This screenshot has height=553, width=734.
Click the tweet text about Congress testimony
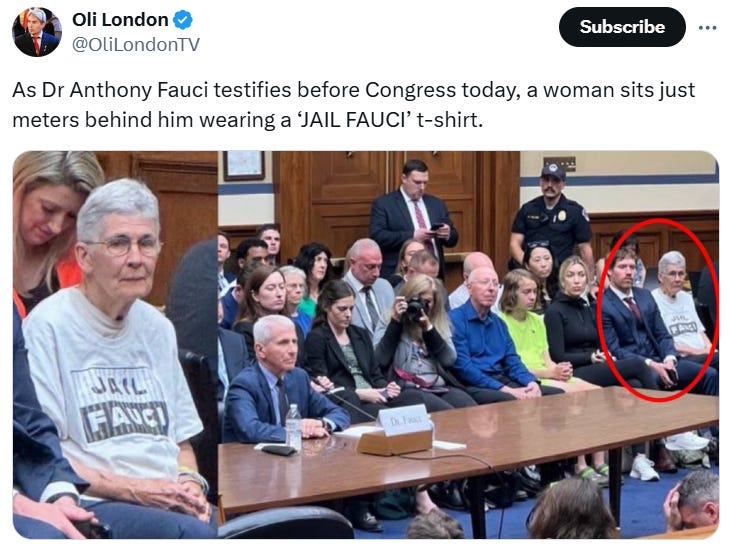point(354,104)
